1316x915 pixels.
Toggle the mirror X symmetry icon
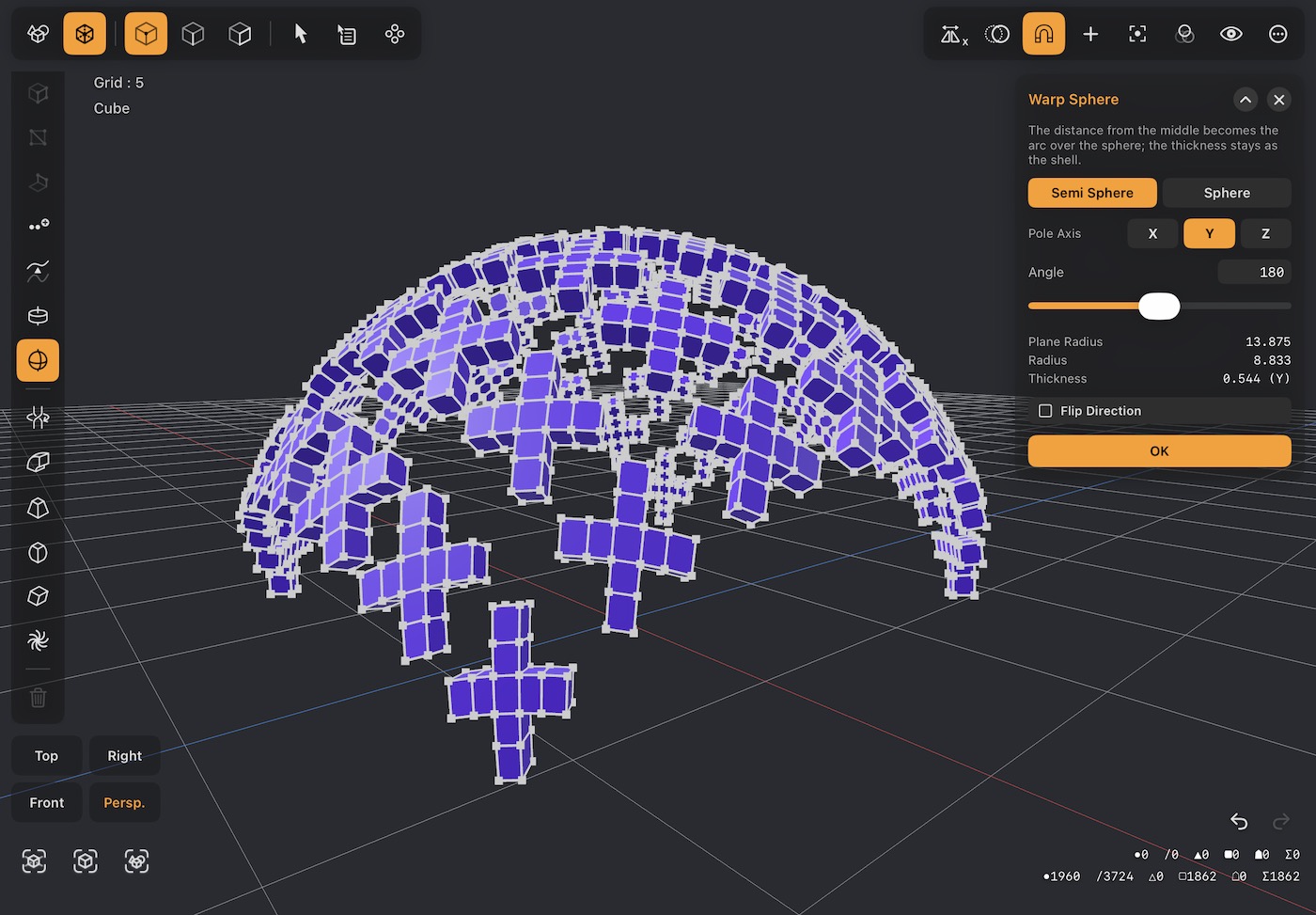point(954,34)
